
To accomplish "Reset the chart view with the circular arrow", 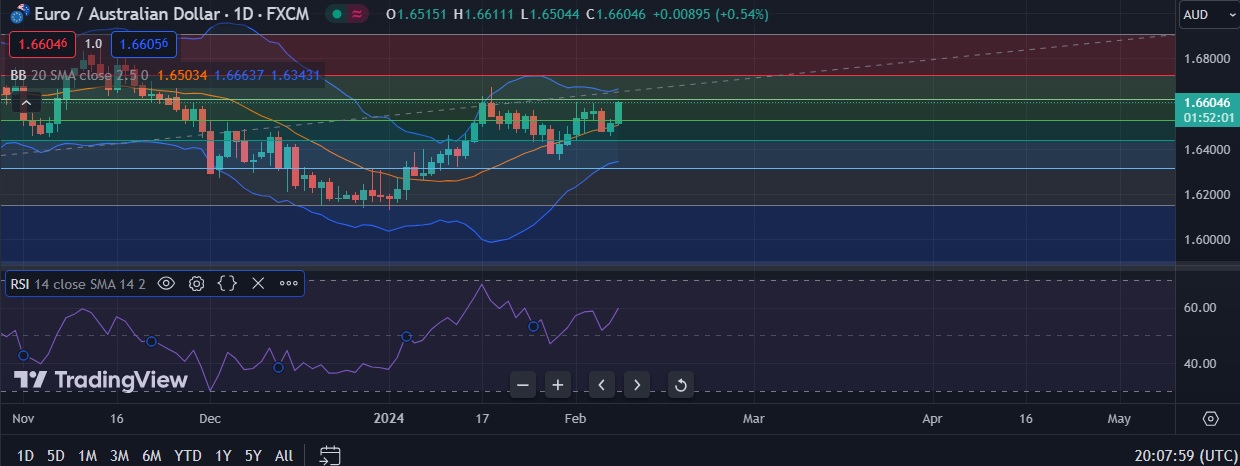I will click(680, 384).
